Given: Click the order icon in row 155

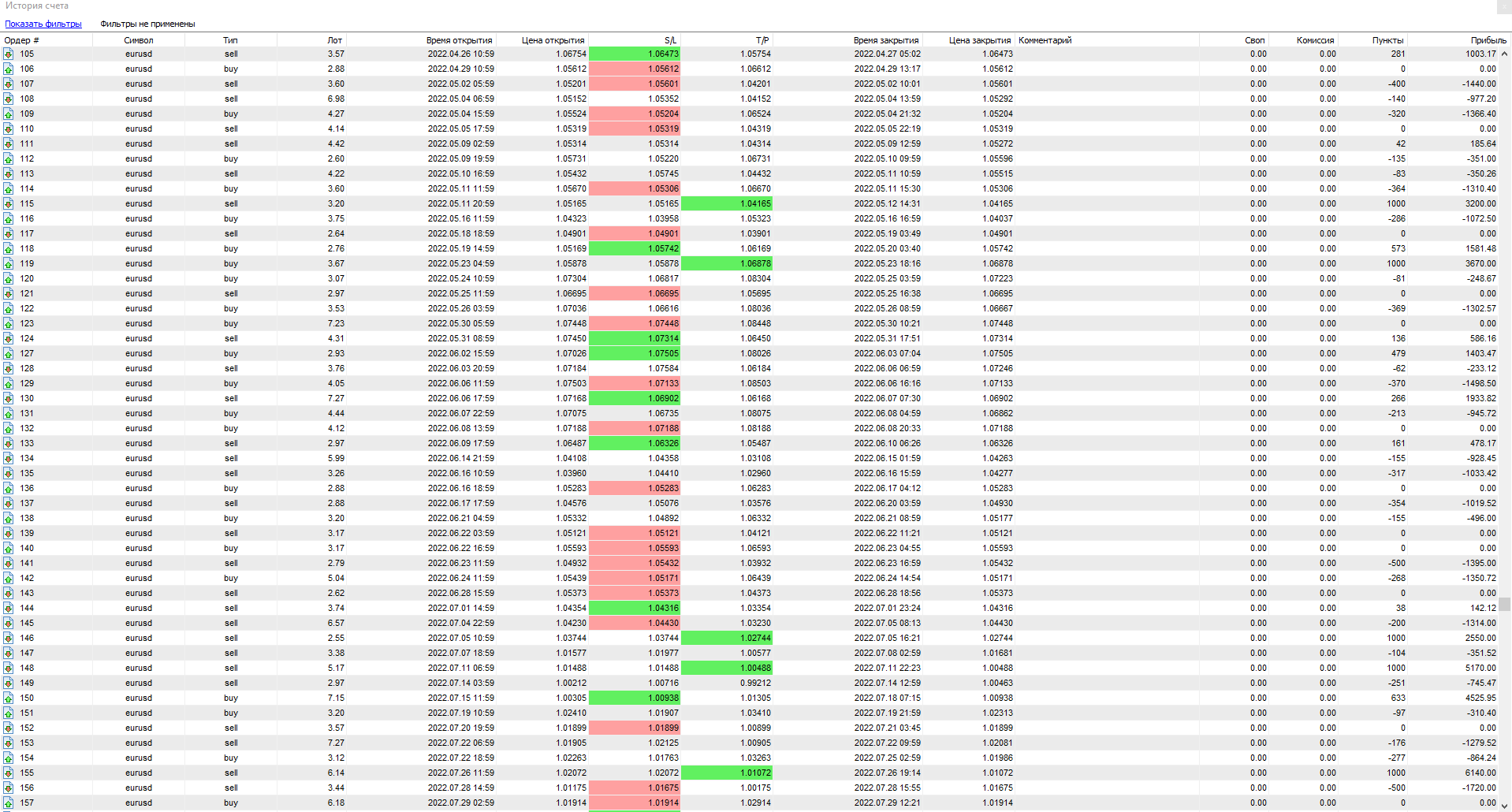Looking at the screenshot, I should (8, 773).
